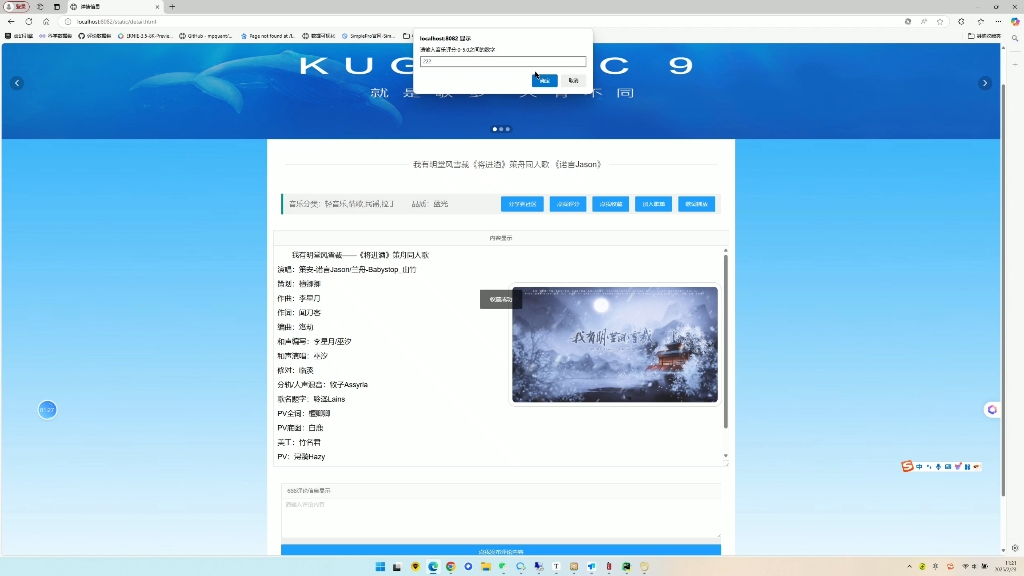1024x576 pixels.
Task: Click the 'Jason' song title heading
Action: click(507, 165)
